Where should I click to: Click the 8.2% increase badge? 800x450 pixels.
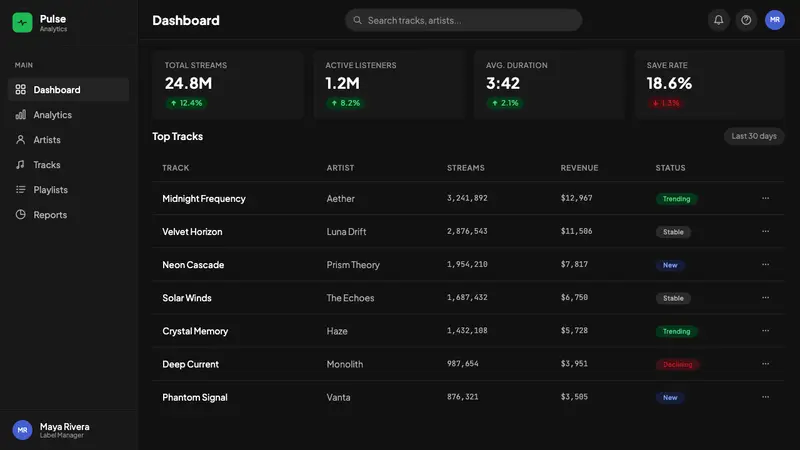pyautogui.click(x=345, y=103)
